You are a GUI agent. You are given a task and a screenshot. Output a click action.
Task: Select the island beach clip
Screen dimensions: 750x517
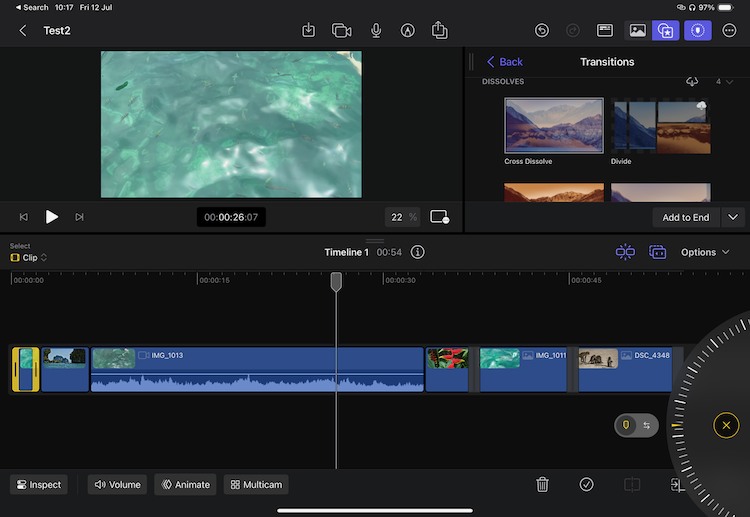tap(65, 370)
